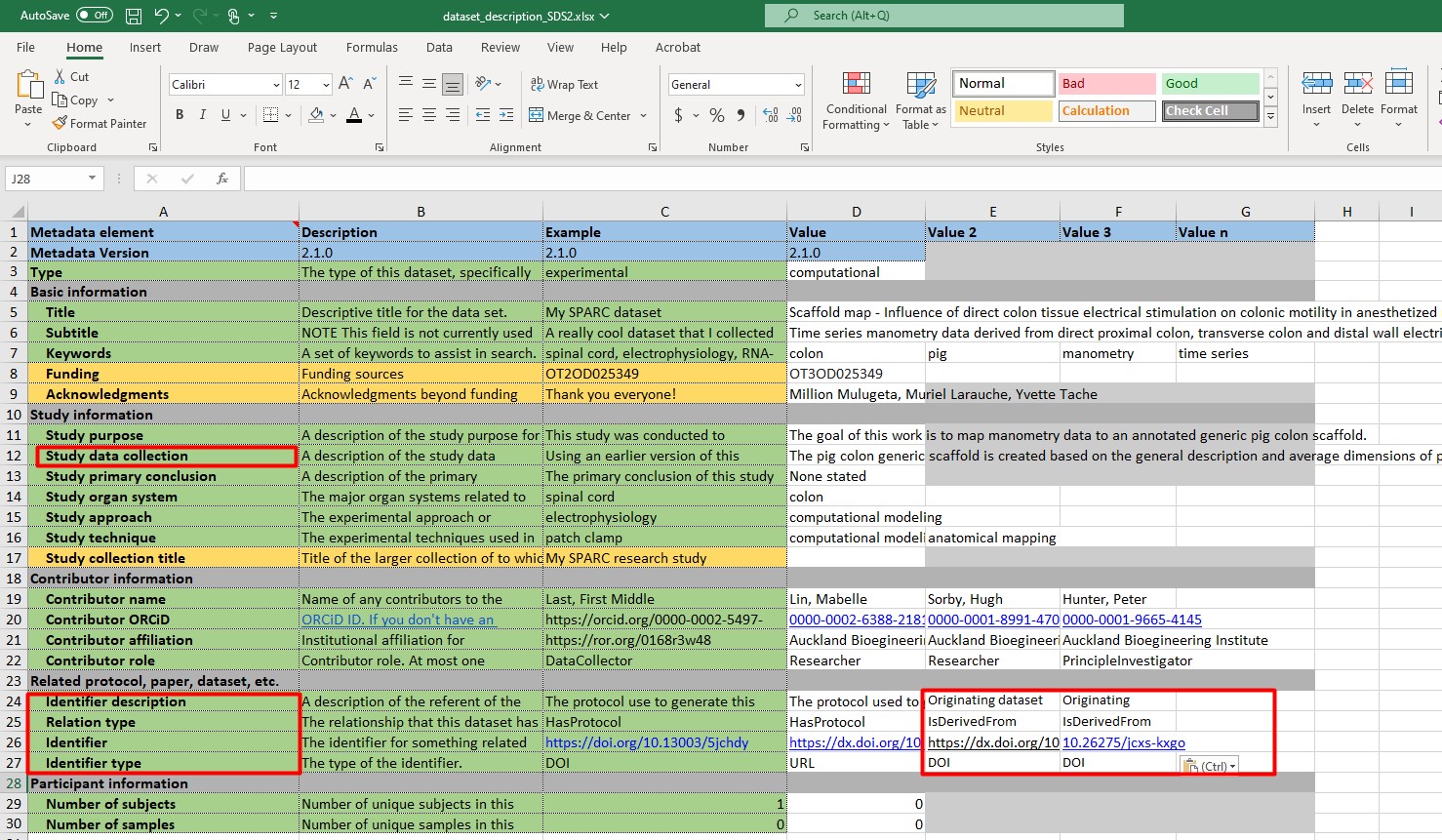Click the Undo arrow icon
Viewport: 1442px width, 840px height.
161,16
